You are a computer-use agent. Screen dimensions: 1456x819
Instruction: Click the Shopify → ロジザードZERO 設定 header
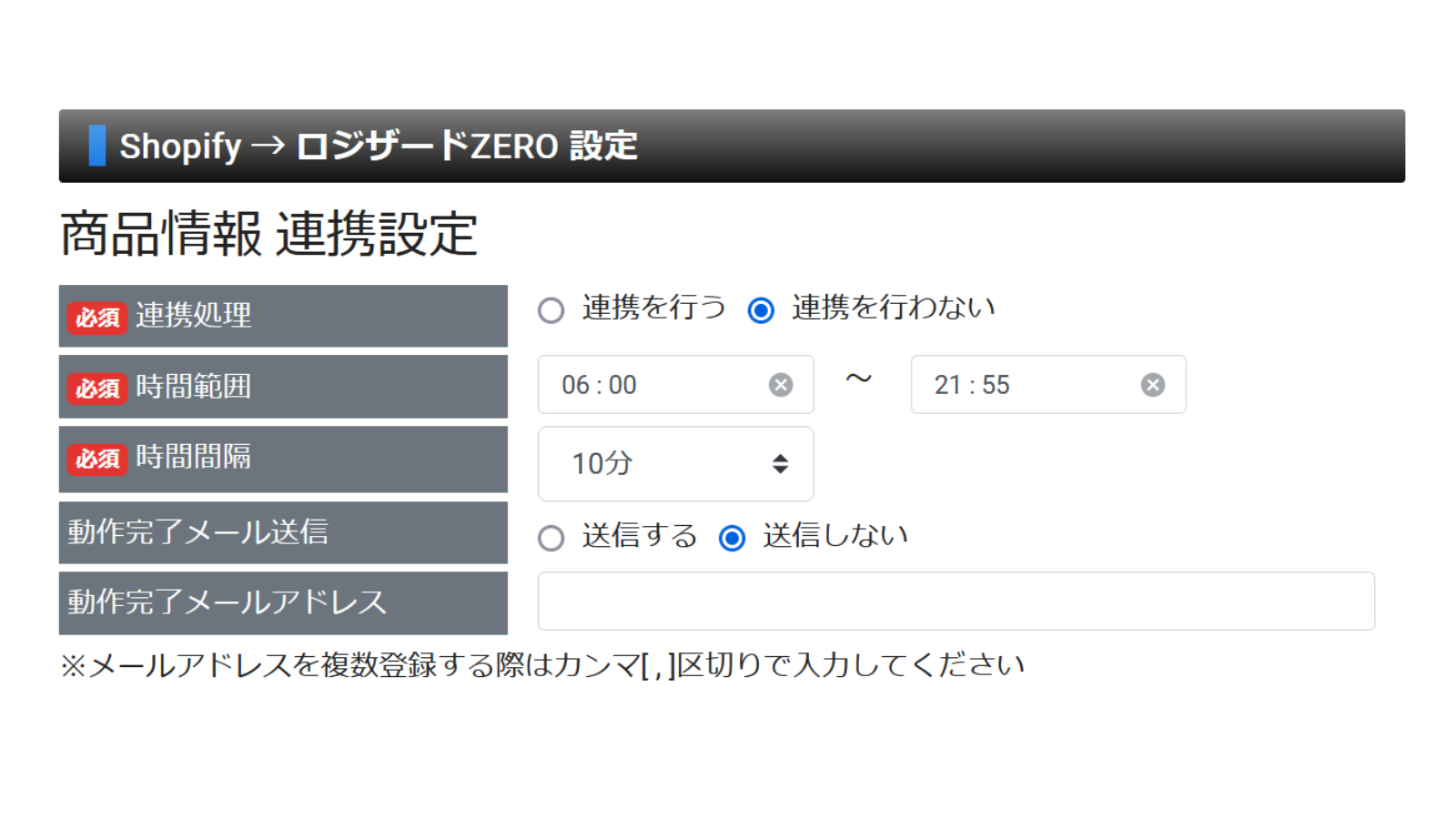(379, 146)
